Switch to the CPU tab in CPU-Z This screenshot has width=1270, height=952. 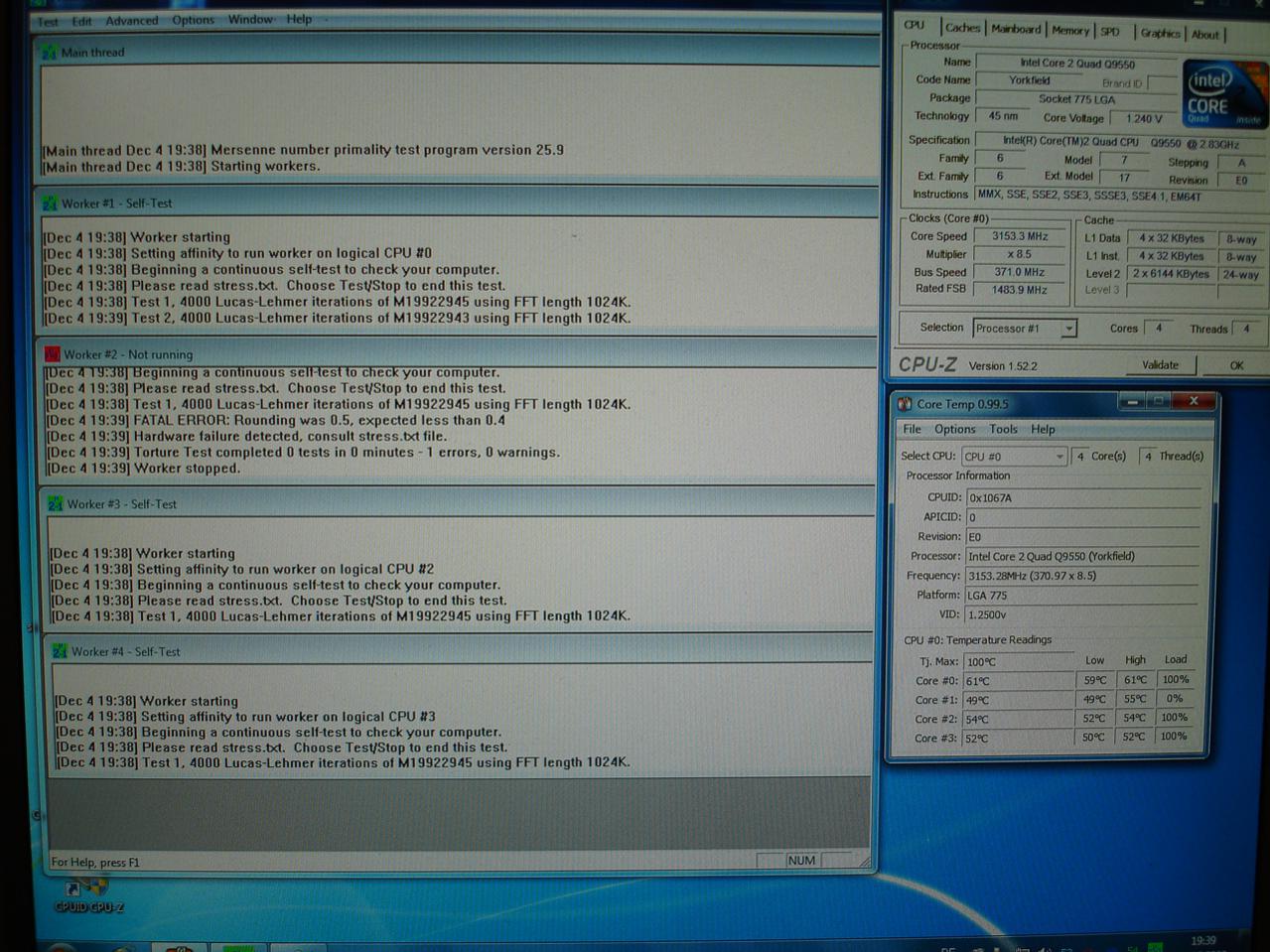click(x=915, y=26)
